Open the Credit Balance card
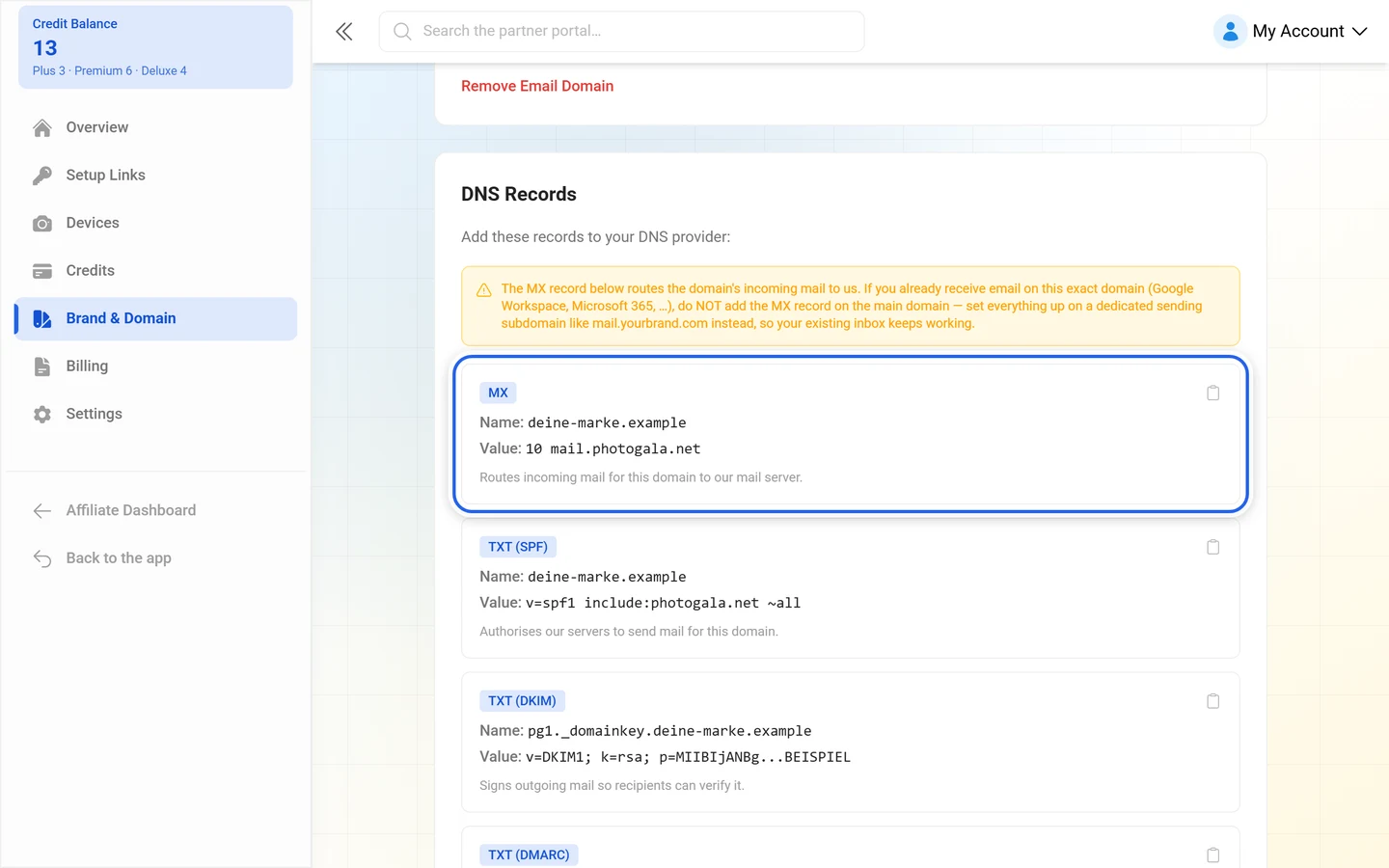This screenshot has height=868, width=1389. [x=155, y=47]
